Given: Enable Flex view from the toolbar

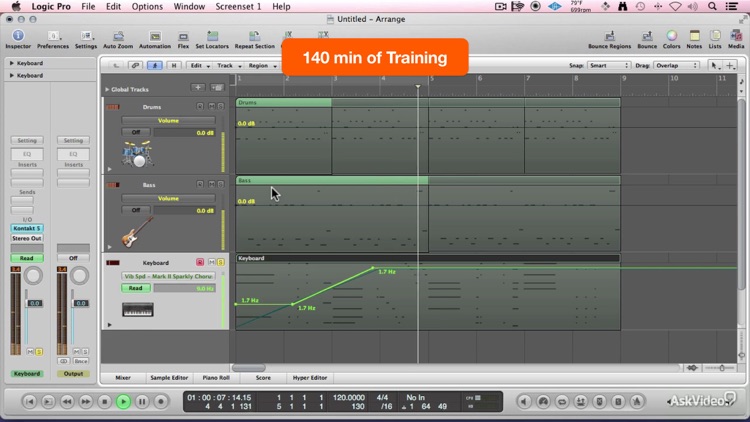Looking at the screenshot, I should pyautogui.click(x=183, y=39).
